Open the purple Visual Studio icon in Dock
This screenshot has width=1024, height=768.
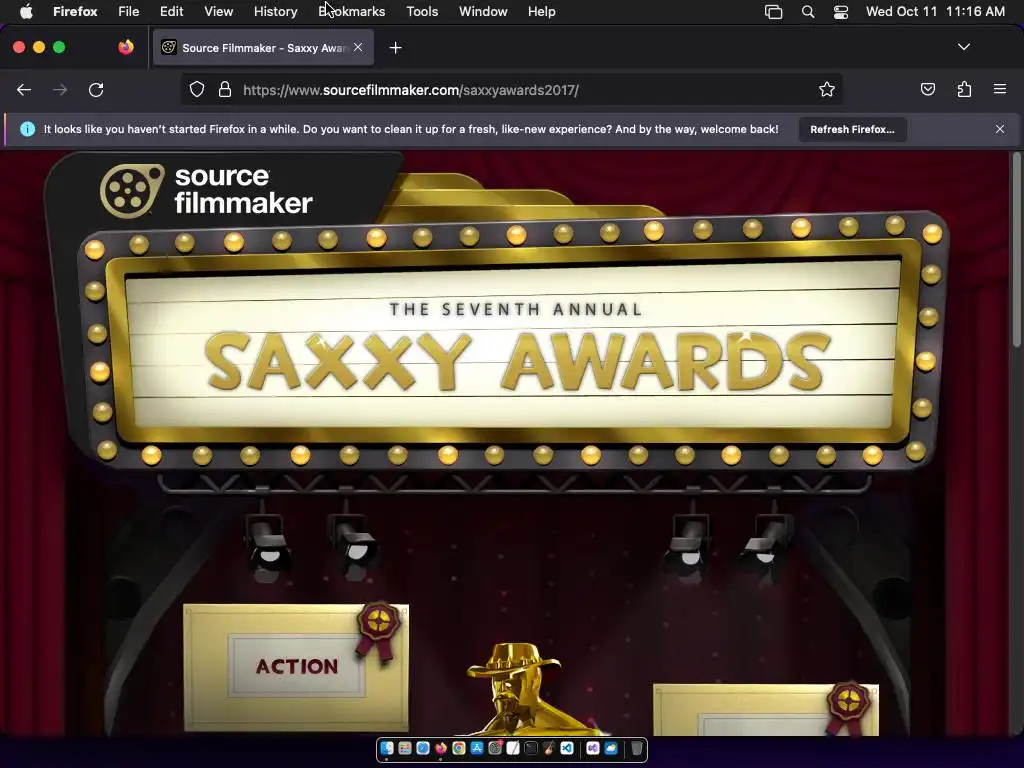point(593,748)
